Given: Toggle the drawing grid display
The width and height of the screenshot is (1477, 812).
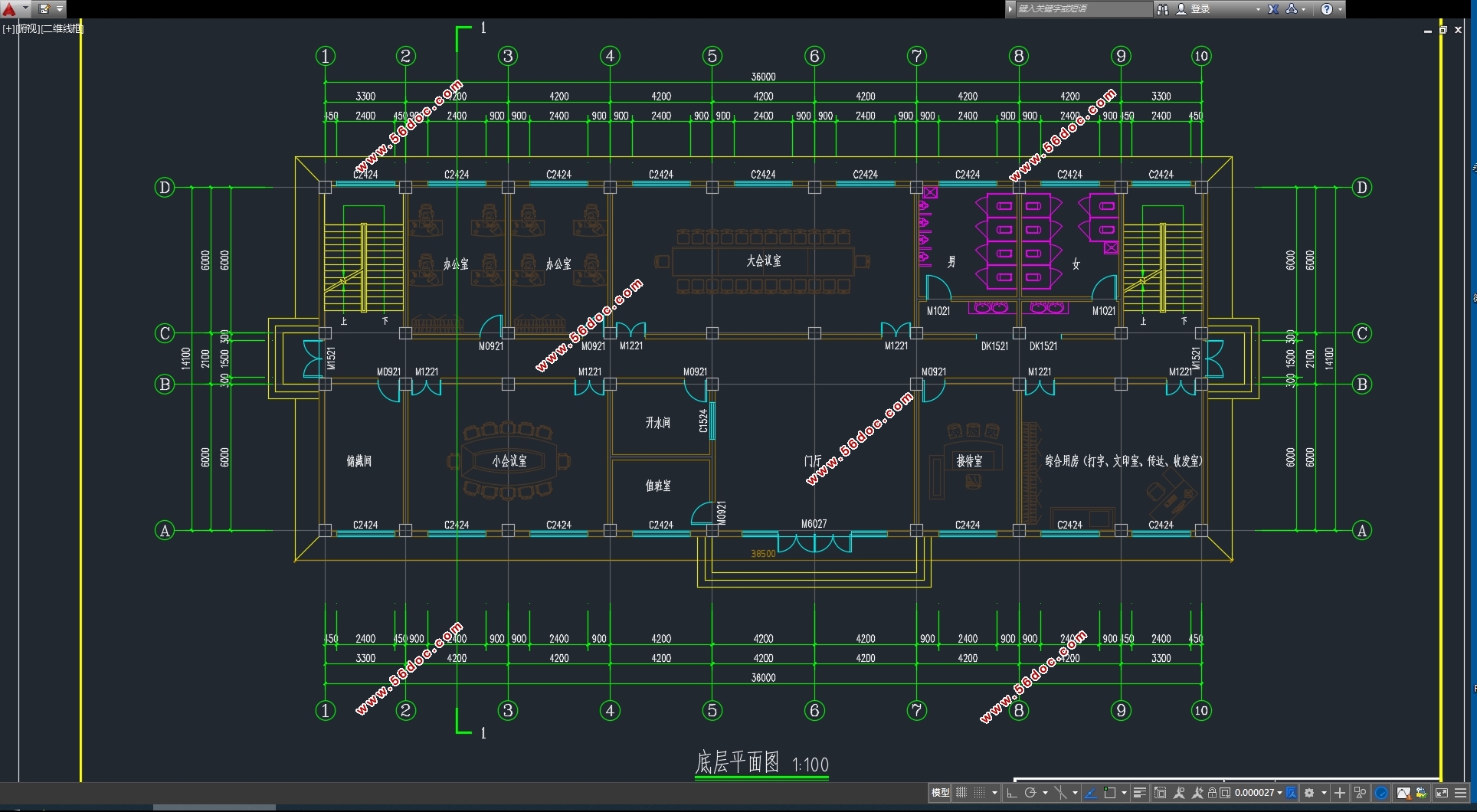Looking at the screenshot, I should (x=961, y=793).
